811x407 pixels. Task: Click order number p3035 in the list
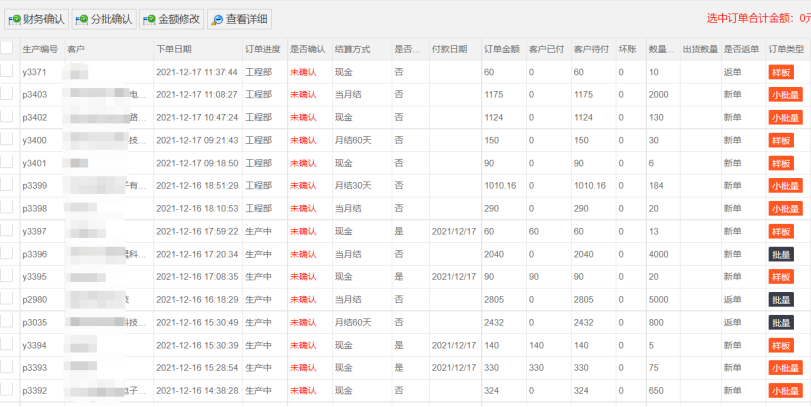point(35,322)
